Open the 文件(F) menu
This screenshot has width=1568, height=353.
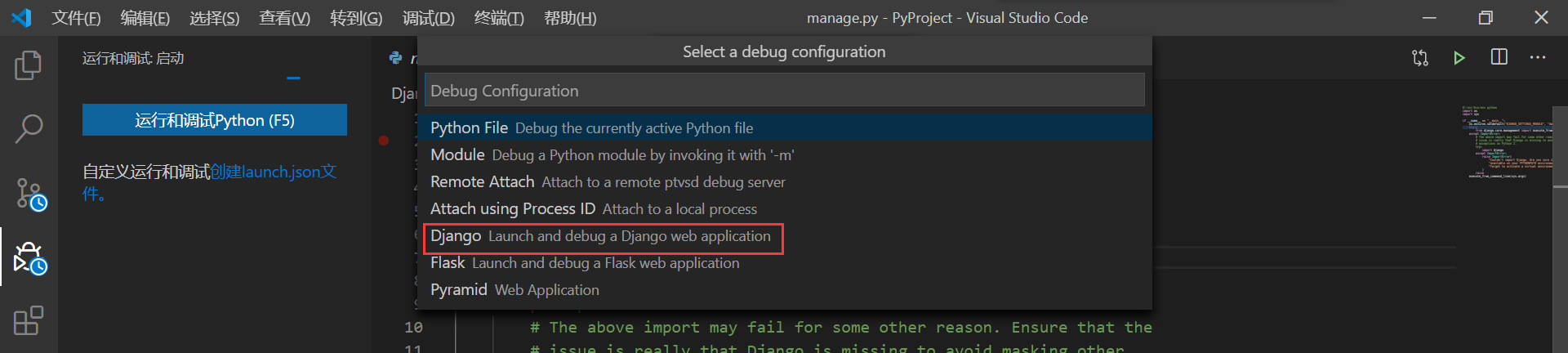76,18
